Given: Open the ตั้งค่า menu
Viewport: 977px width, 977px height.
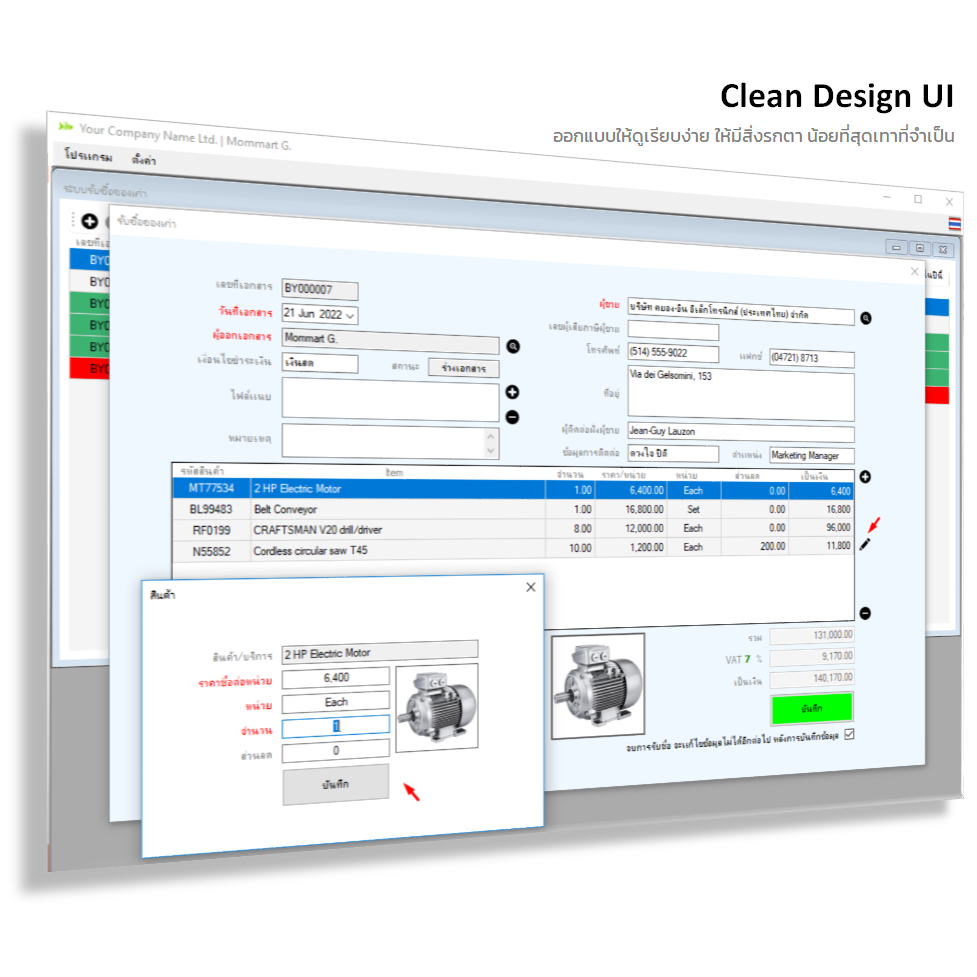Looking at the screenshot, I should 144,160.
